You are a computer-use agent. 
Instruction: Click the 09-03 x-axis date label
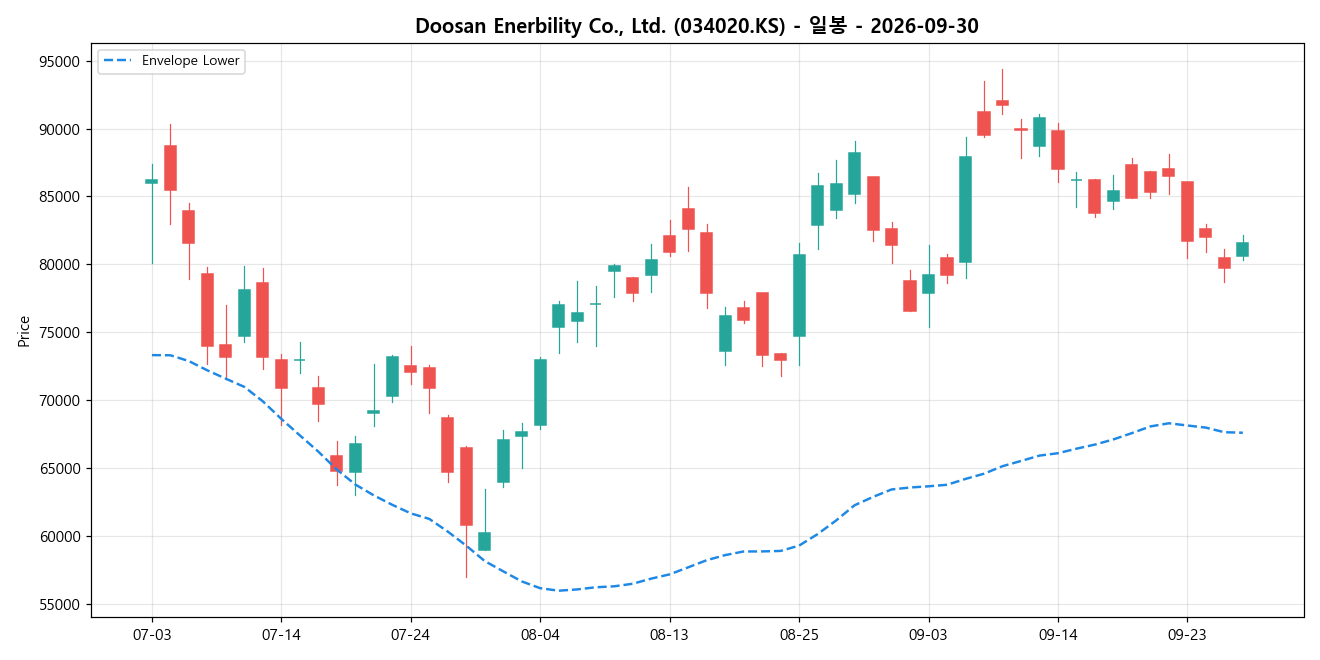[x=928, y=634]
